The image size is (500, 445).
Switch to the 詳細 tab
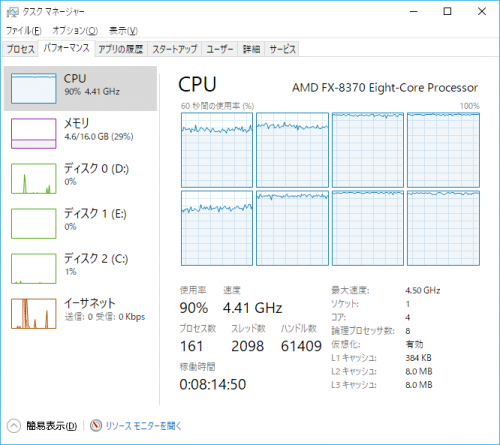point(251,49)
